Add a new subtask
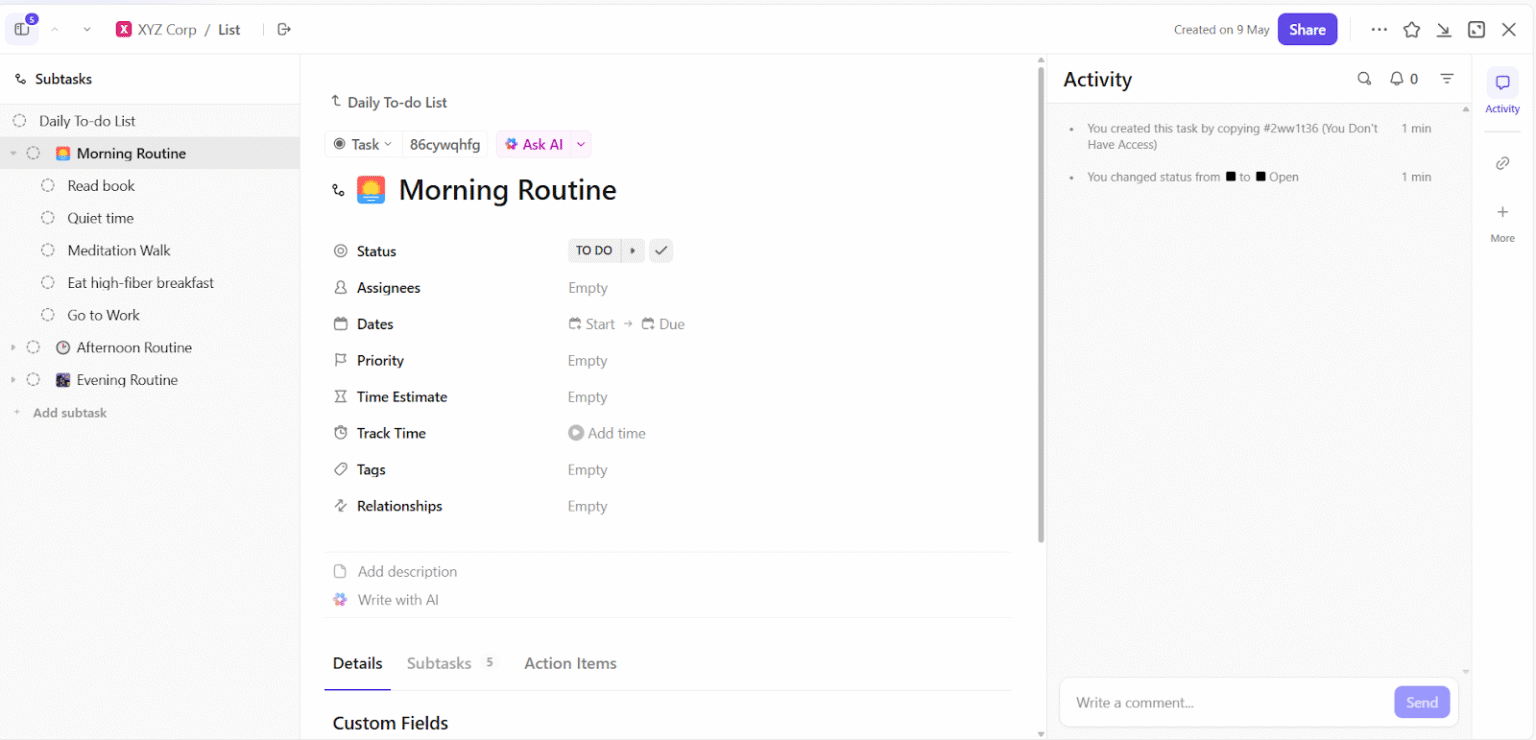 (x=70, y=412)
